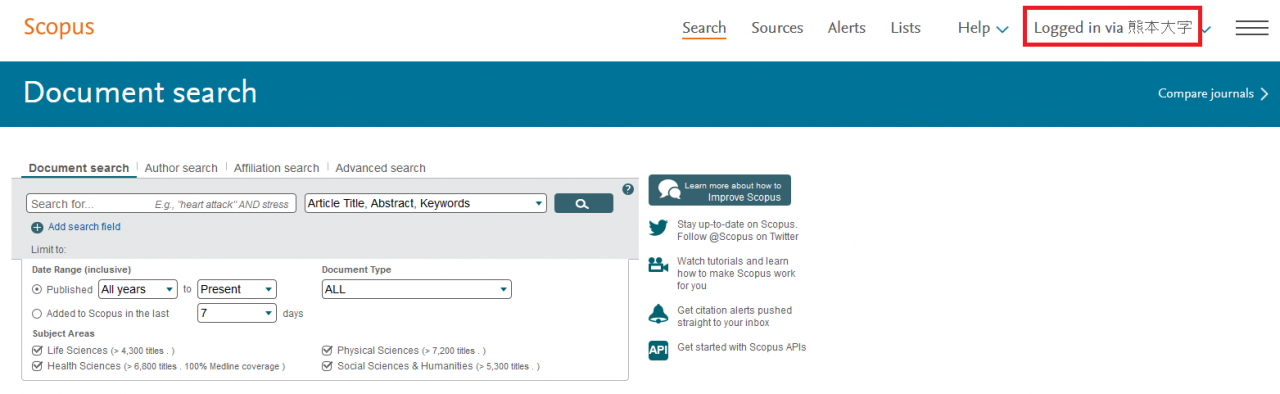Click the bell citation alerts icon
The width and height of the screenshot is (1280, 394).
(658, 313)
